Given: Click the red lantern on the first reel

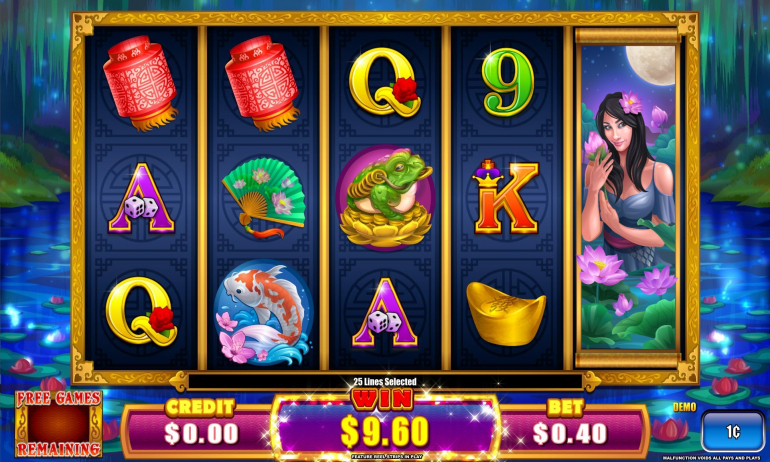Looking at the screenshot, I should tap(140, 82).
